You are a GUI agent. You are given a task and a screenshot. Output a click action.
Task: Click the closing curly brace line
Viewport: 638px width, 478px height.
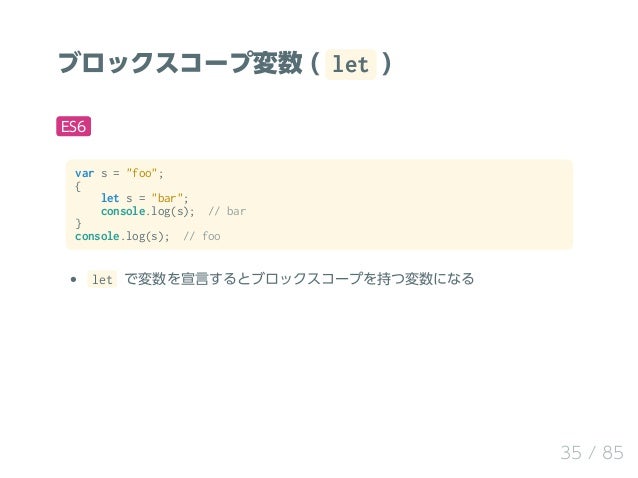point(78,224)
